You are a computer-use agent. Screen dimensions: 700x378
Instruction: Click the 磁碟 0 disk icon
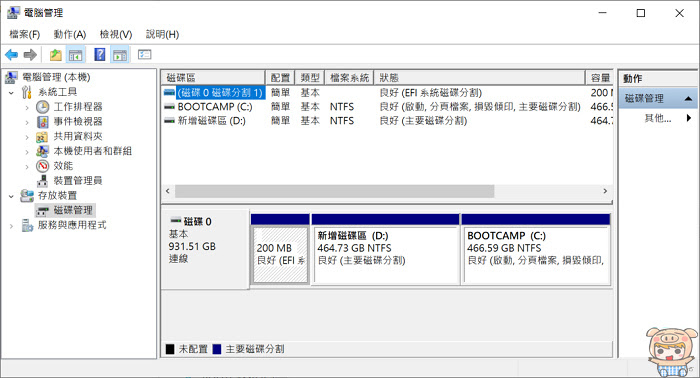point(175,220)
